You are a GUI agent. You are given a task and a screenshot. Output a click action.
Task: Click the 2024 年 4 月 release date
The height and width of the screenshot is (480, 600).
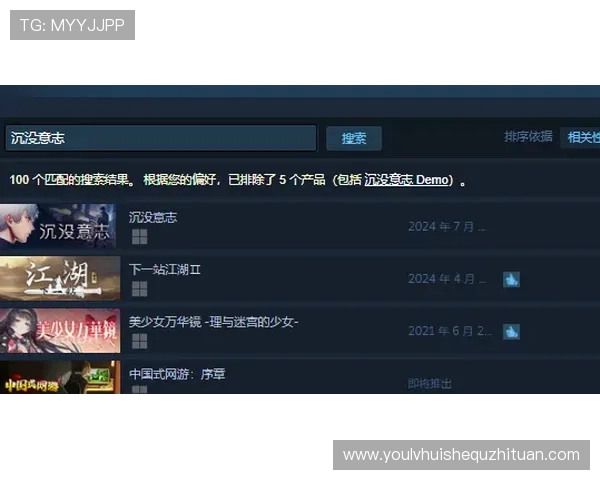coord(447,279)
